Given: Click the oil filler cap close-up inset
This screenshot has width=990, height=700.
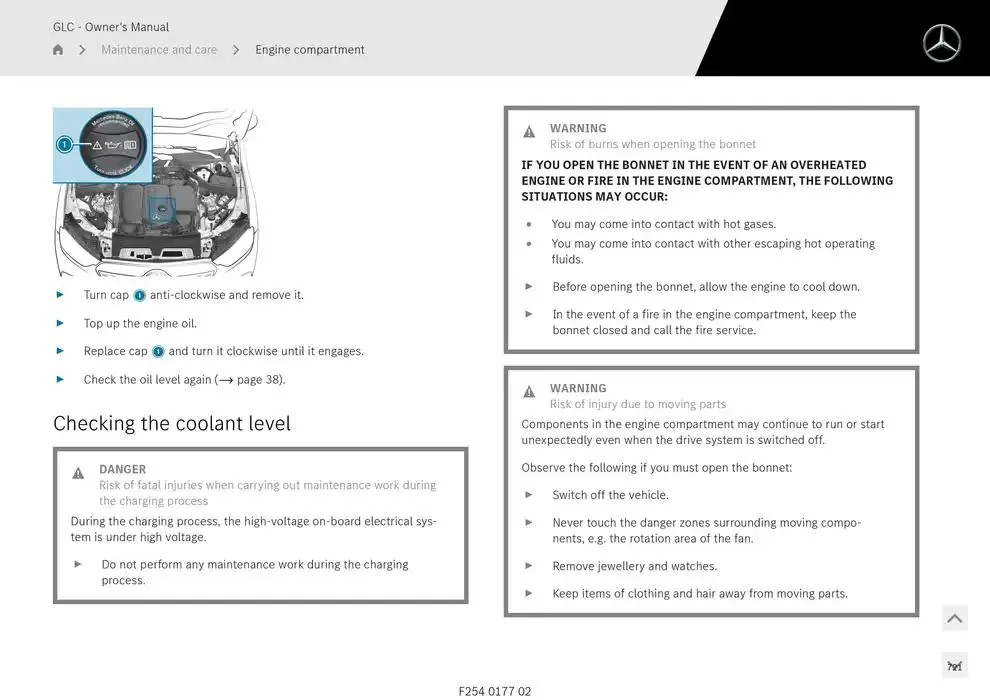Looking at the screenshot, I should point(103,145).
